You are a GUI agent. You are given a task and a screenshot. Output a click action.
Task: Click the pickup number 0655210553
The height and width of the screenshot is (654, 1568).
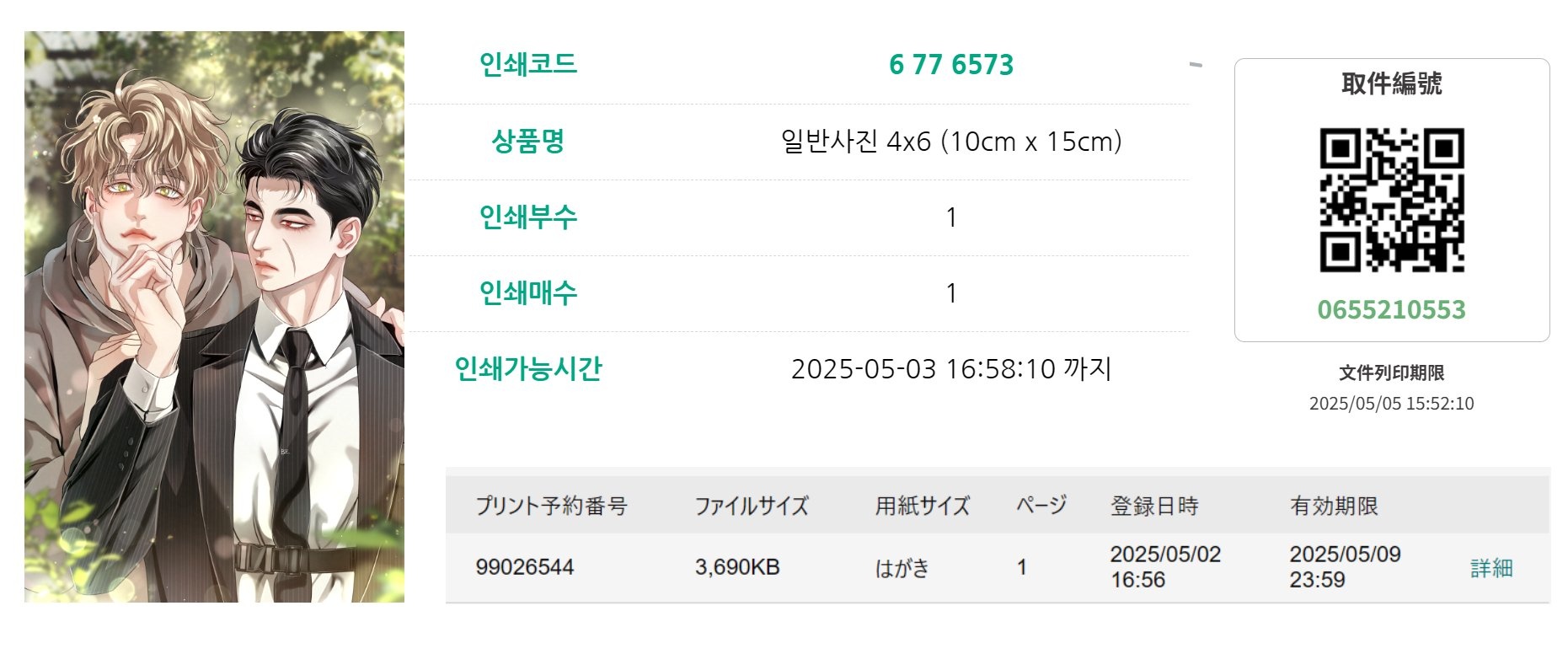tap(1392, 310)
